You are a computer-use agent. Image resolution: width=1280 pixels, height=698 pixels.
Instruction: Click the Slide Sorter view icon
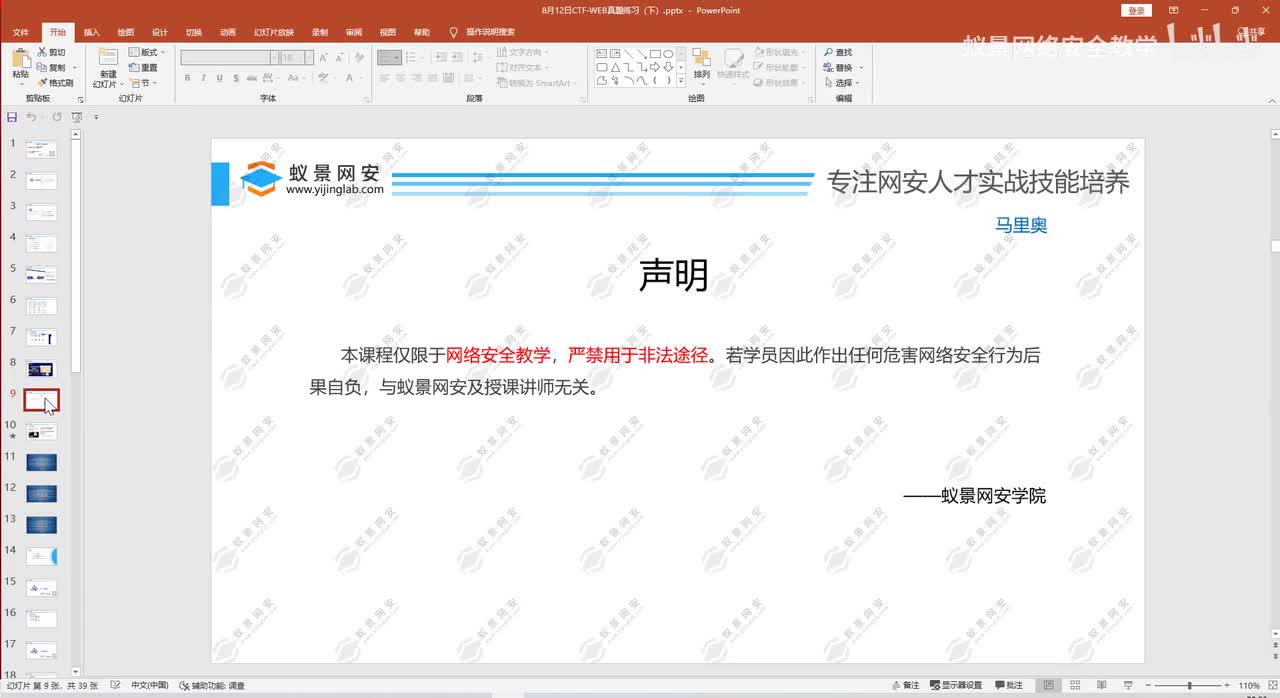(1077, 685)
